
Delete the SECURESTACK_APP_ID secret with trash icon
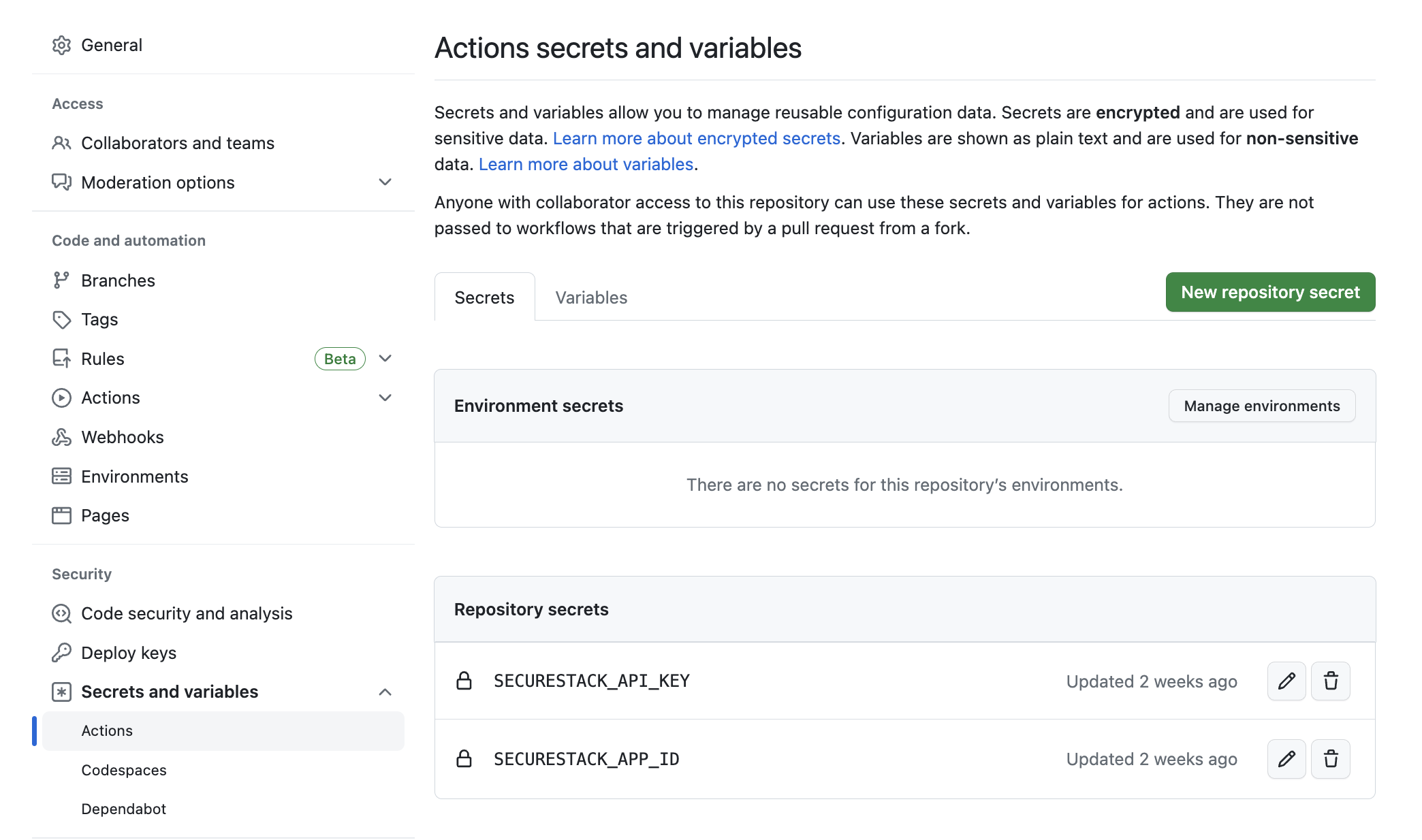click(1330, 759)
